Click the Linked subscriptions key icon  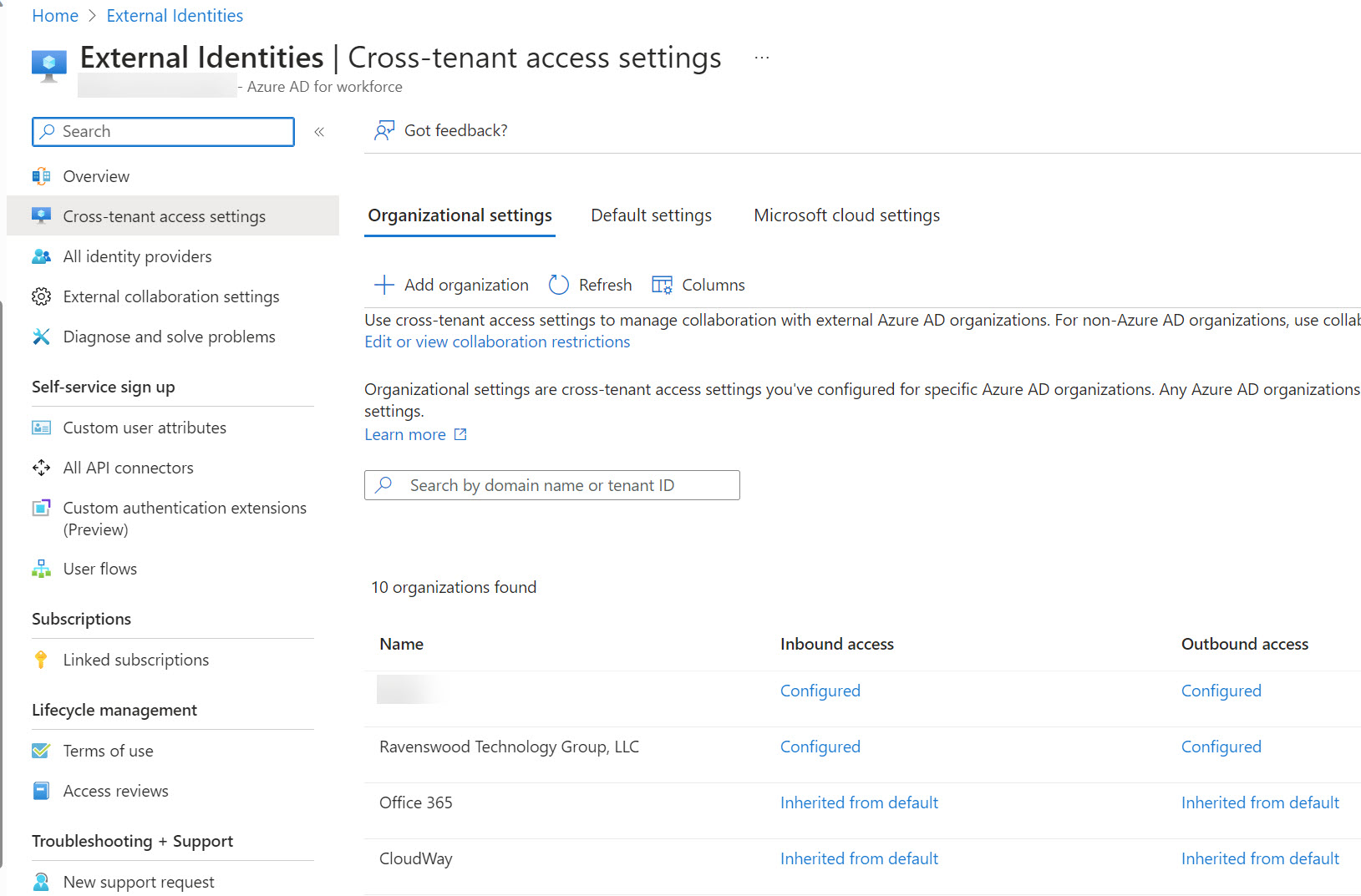click(41, 660)
